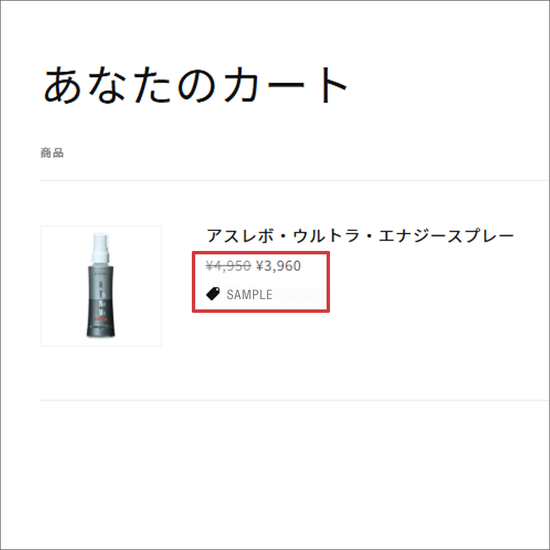Image resolution: width=550 pixels, height=550 pixels.
Task: Open アスレボ・ウルトラ・エナジースプレー product link
Action: 360,236
